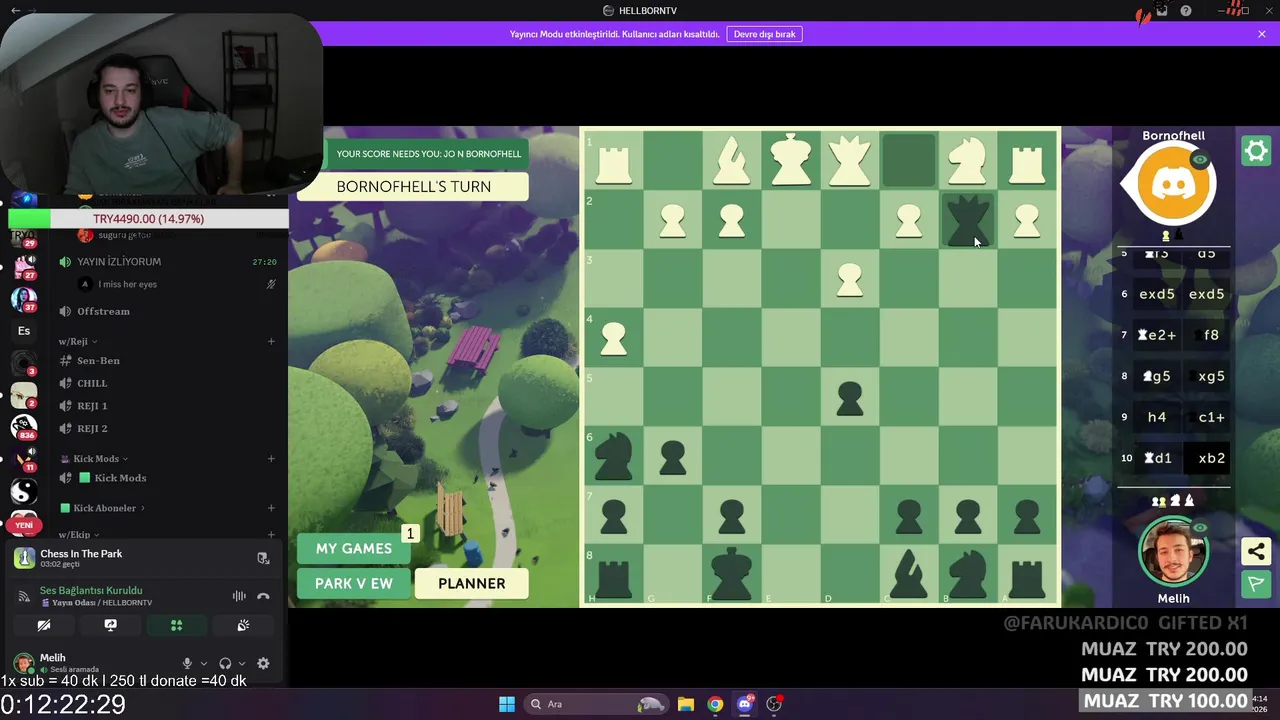Select the black king on f8
This screenshot has width=1280, height=720.
[731, 575]
